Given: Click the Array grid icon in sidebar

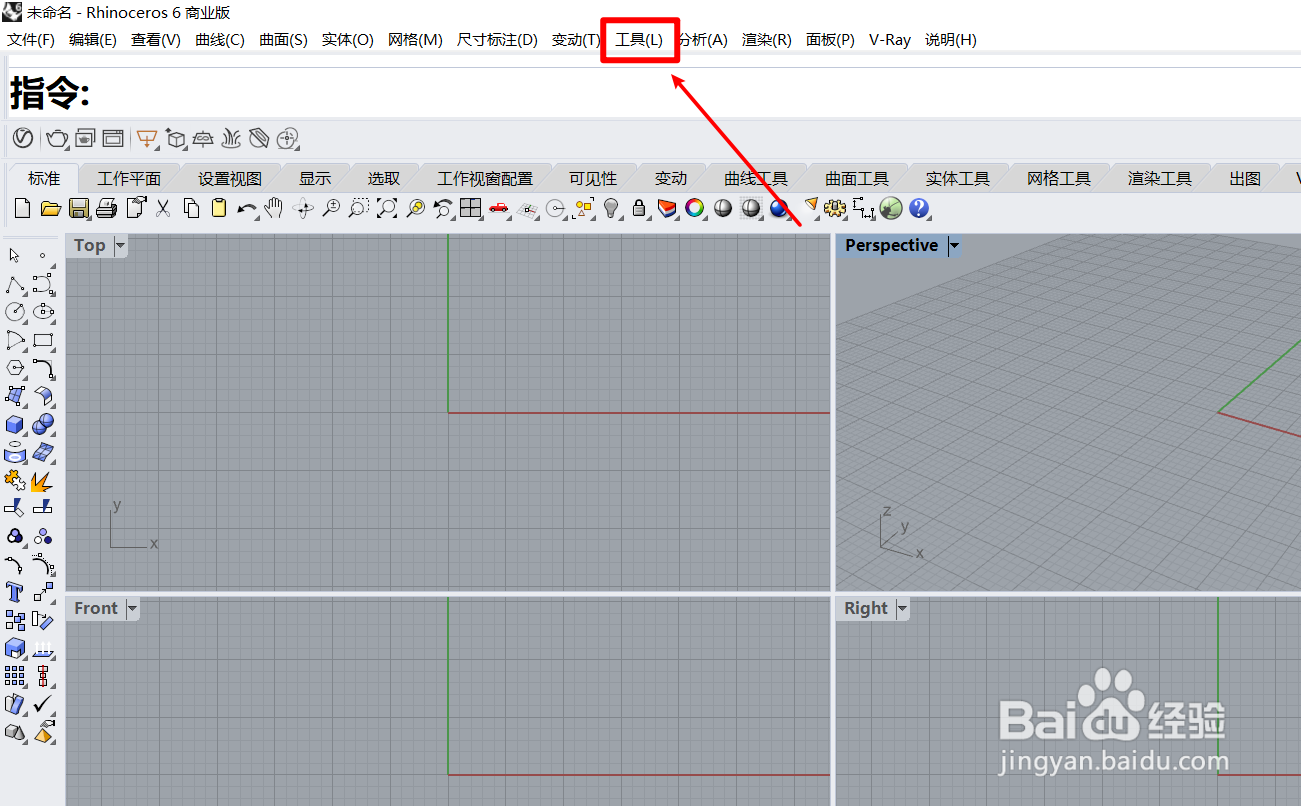Looking at the screenshot, I should [x=14, y=677].
